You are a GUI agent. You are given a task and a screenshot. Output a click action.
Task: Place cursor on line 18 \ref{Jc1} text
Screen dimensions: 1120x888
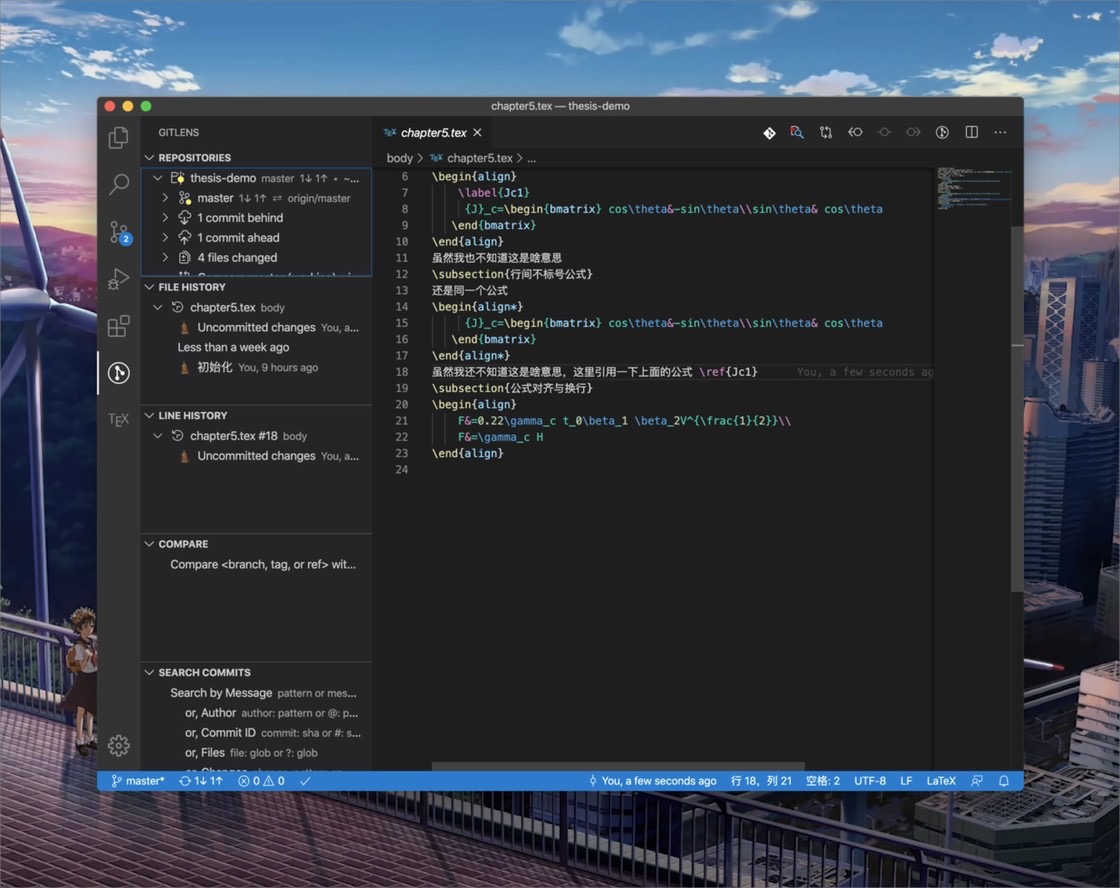728,371
